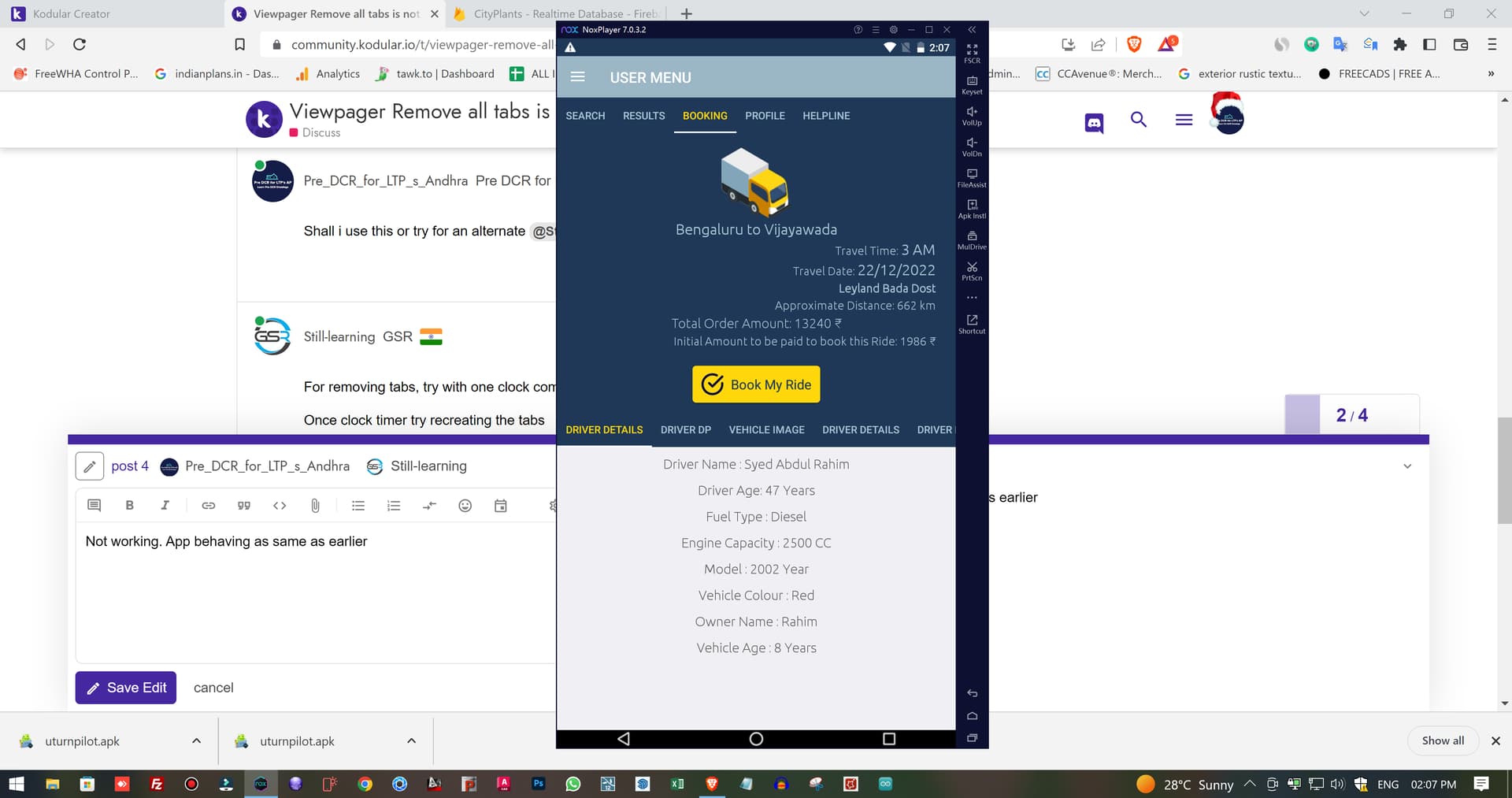Expand the reply editor chevron
The height and width of the screenshot is (798, 1512).
click(1407, 466)
